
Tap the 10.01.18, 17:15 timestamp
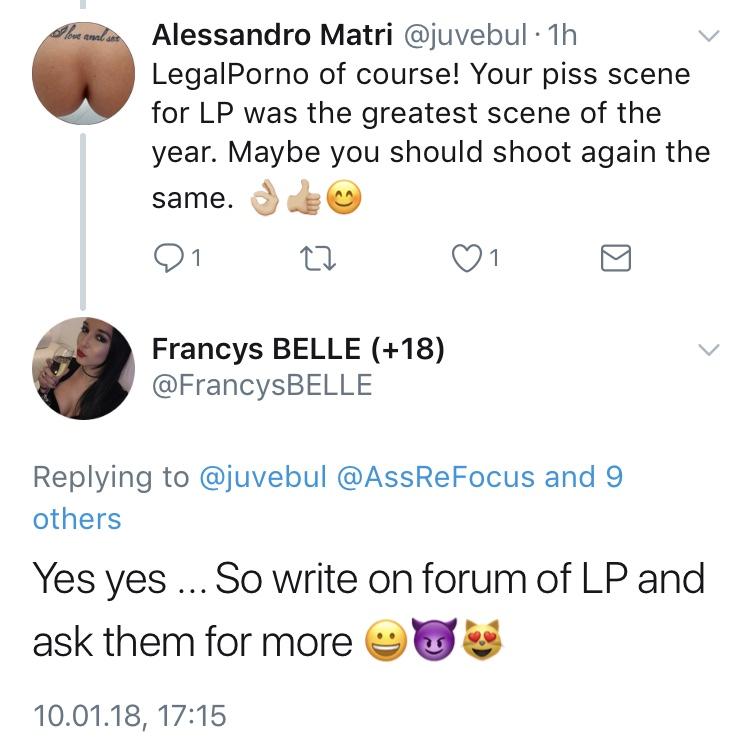(x=130, y=716)
